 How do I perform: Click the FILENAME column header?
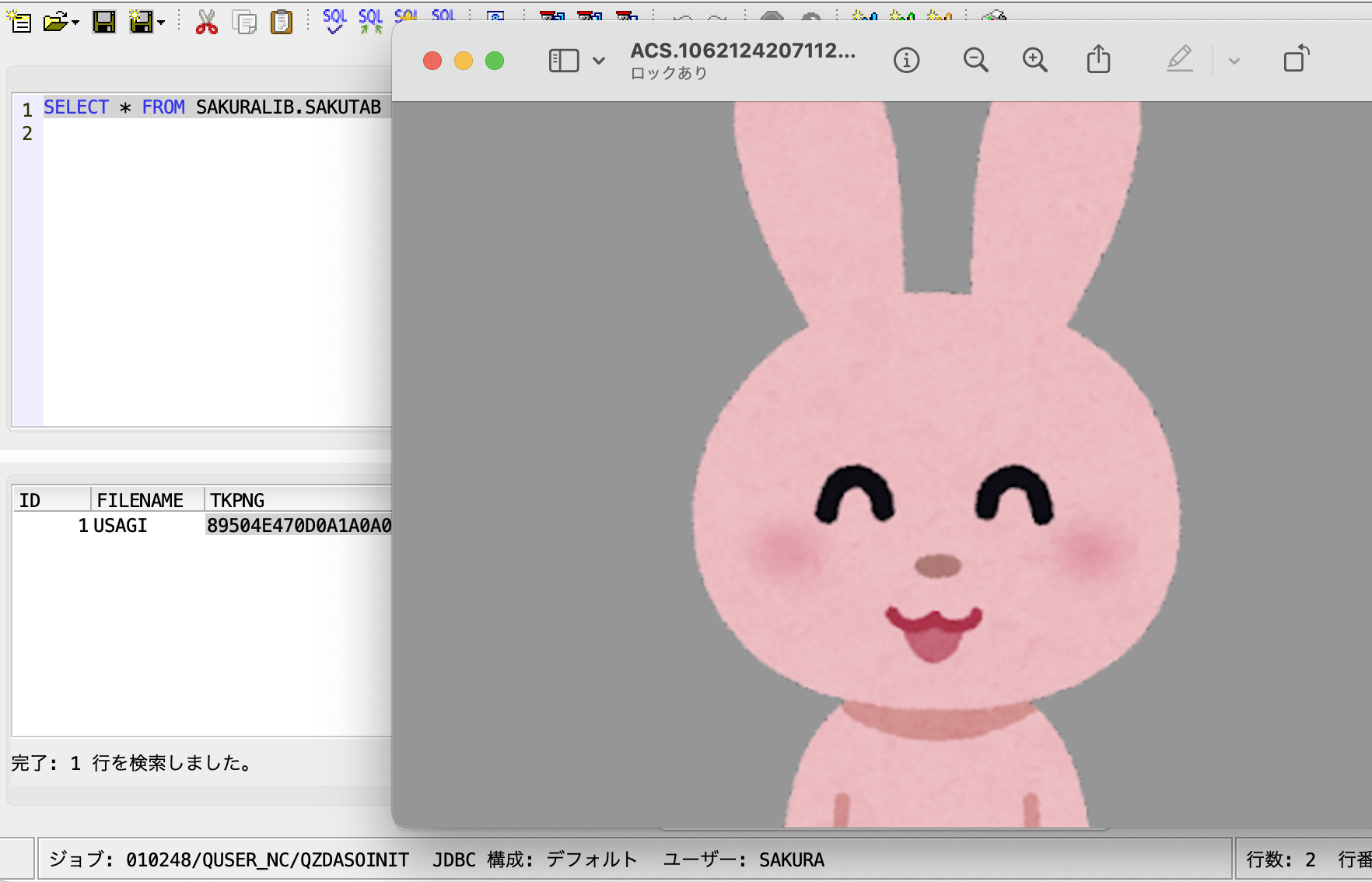pos(141,500)
